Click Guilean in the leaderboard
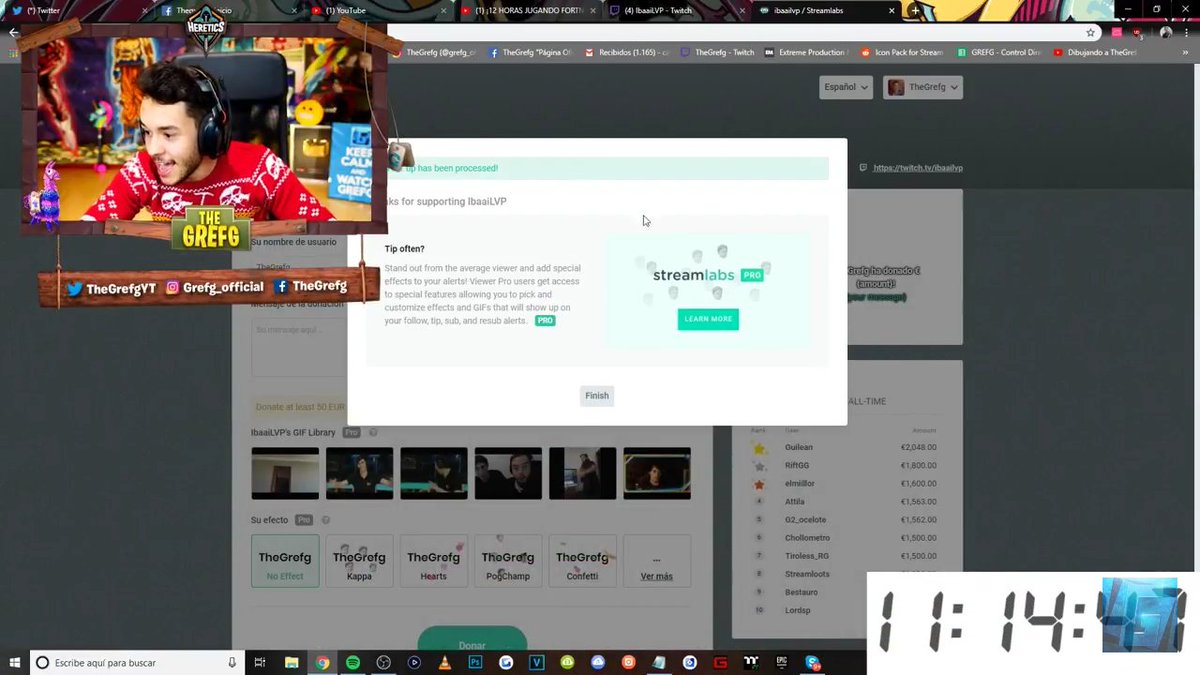Viewport: 1200px width, 675px height. [799, 447]
